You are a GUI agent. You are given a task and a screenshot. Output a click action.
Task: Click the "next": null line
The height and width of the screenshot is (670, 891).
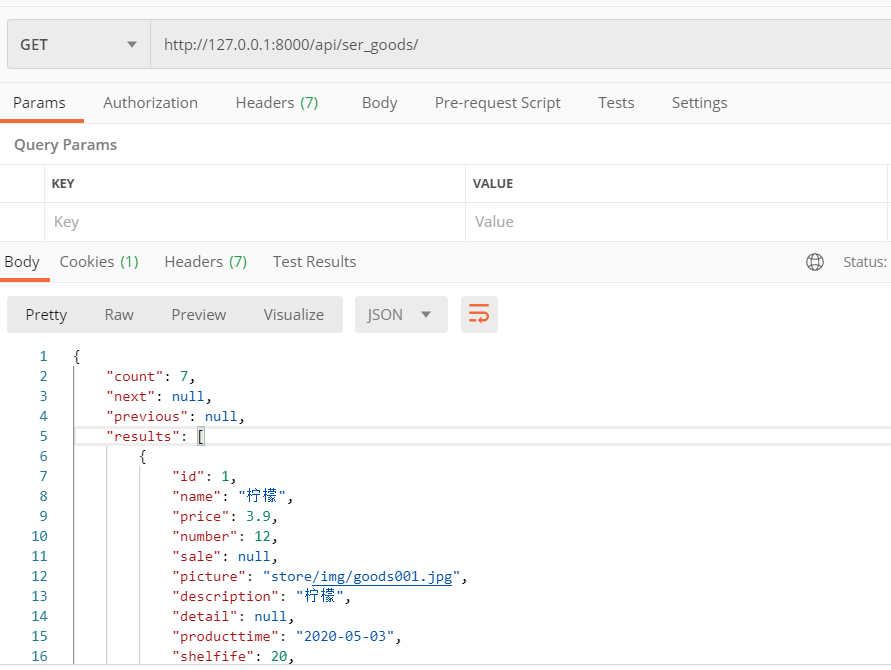159,396
